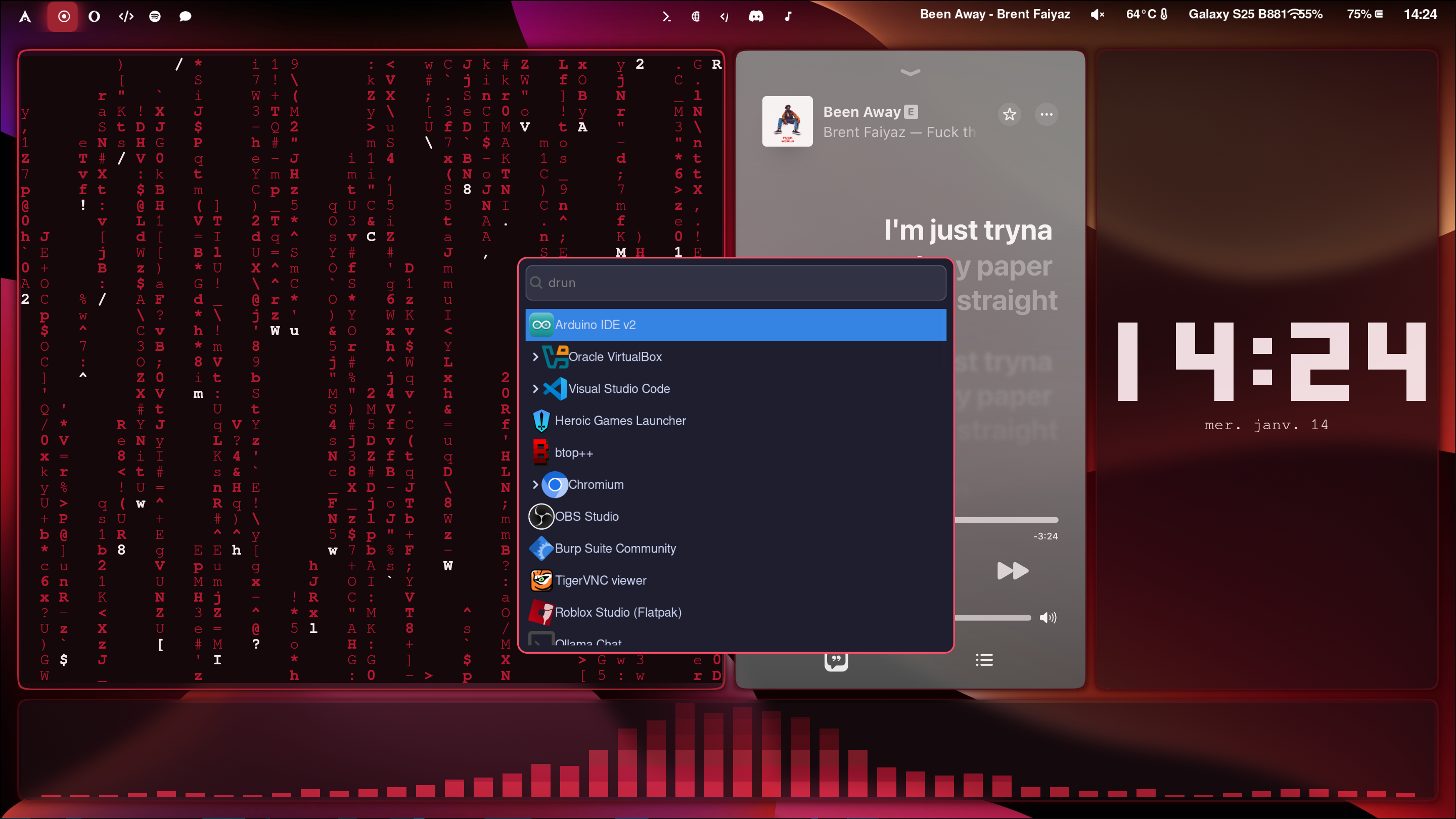Launch btop++ from the launcher
Viewport: 1456px width, 819px height.
pos(736,453)
